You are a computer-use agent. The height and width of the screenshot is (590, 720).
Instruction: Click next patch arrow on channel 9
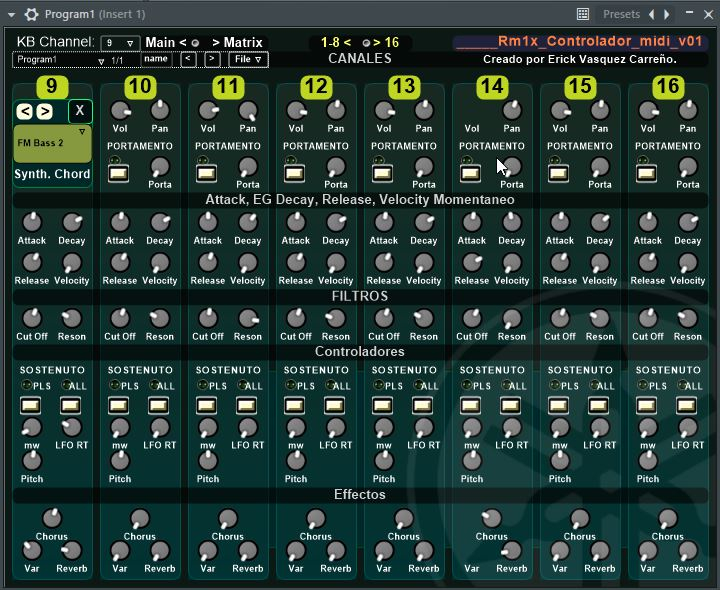(44, 111)
